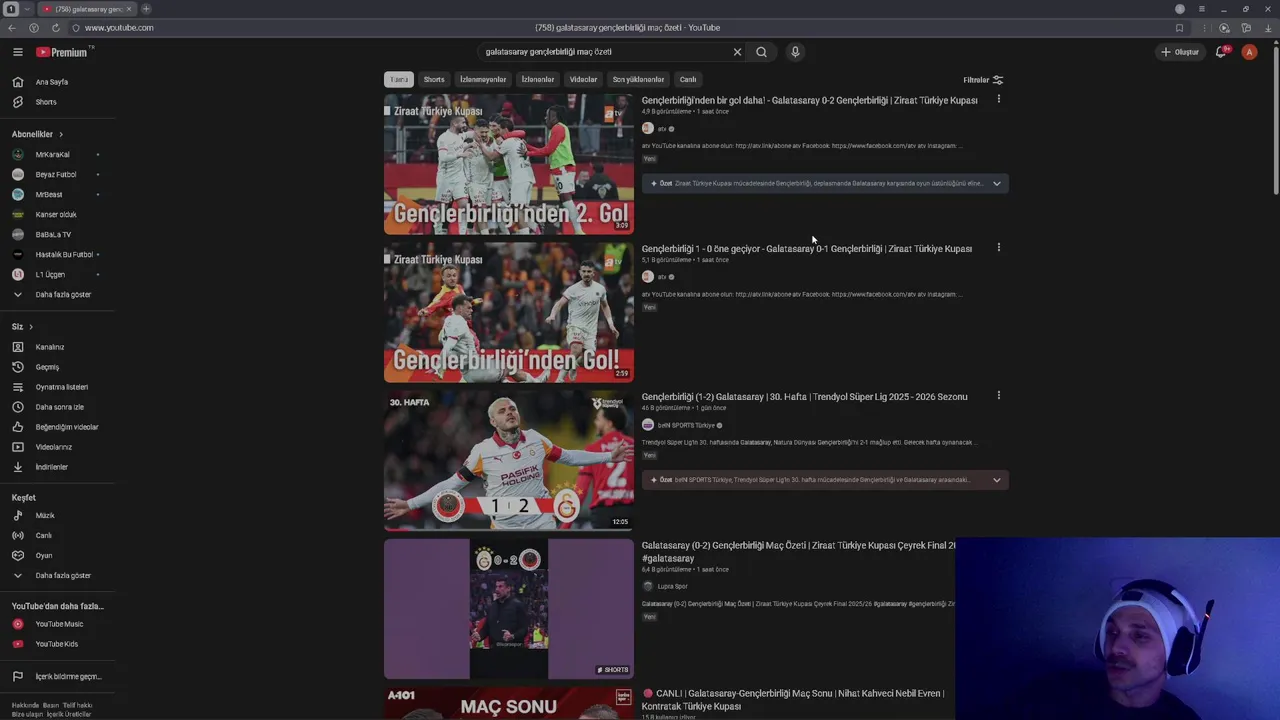Open Beyaz Futbol subscription channel

(x=55, y=175)
